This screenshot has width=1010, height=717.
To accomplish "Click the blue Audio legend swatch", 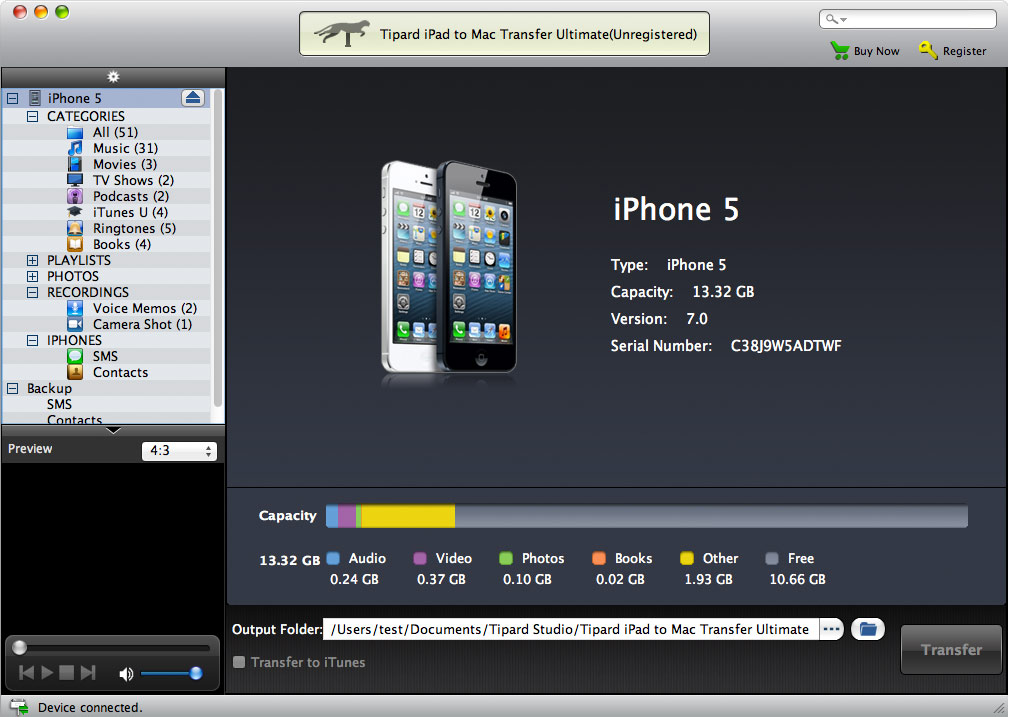I will pos(333,558).
